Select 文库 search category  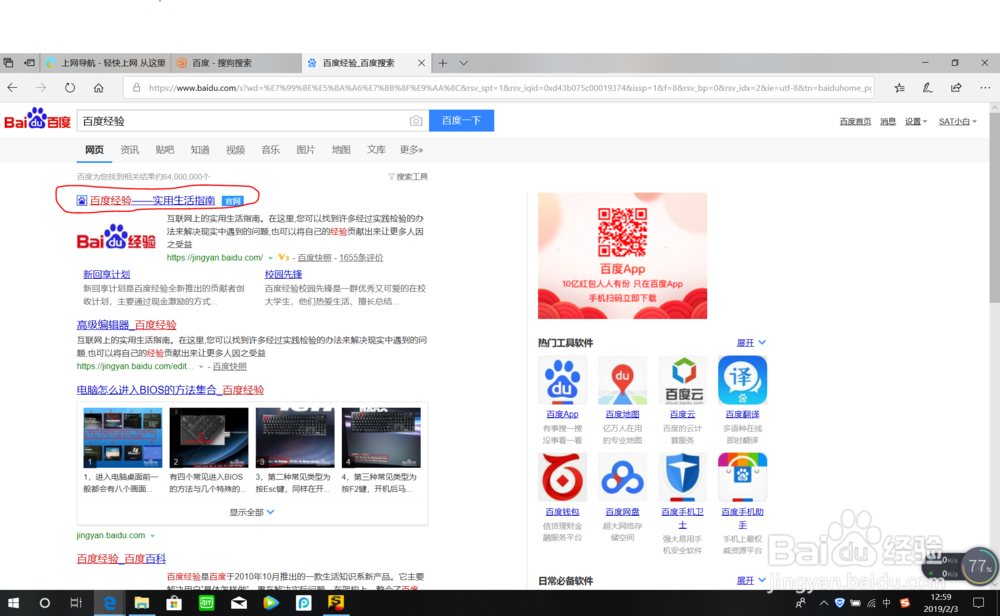376,150
